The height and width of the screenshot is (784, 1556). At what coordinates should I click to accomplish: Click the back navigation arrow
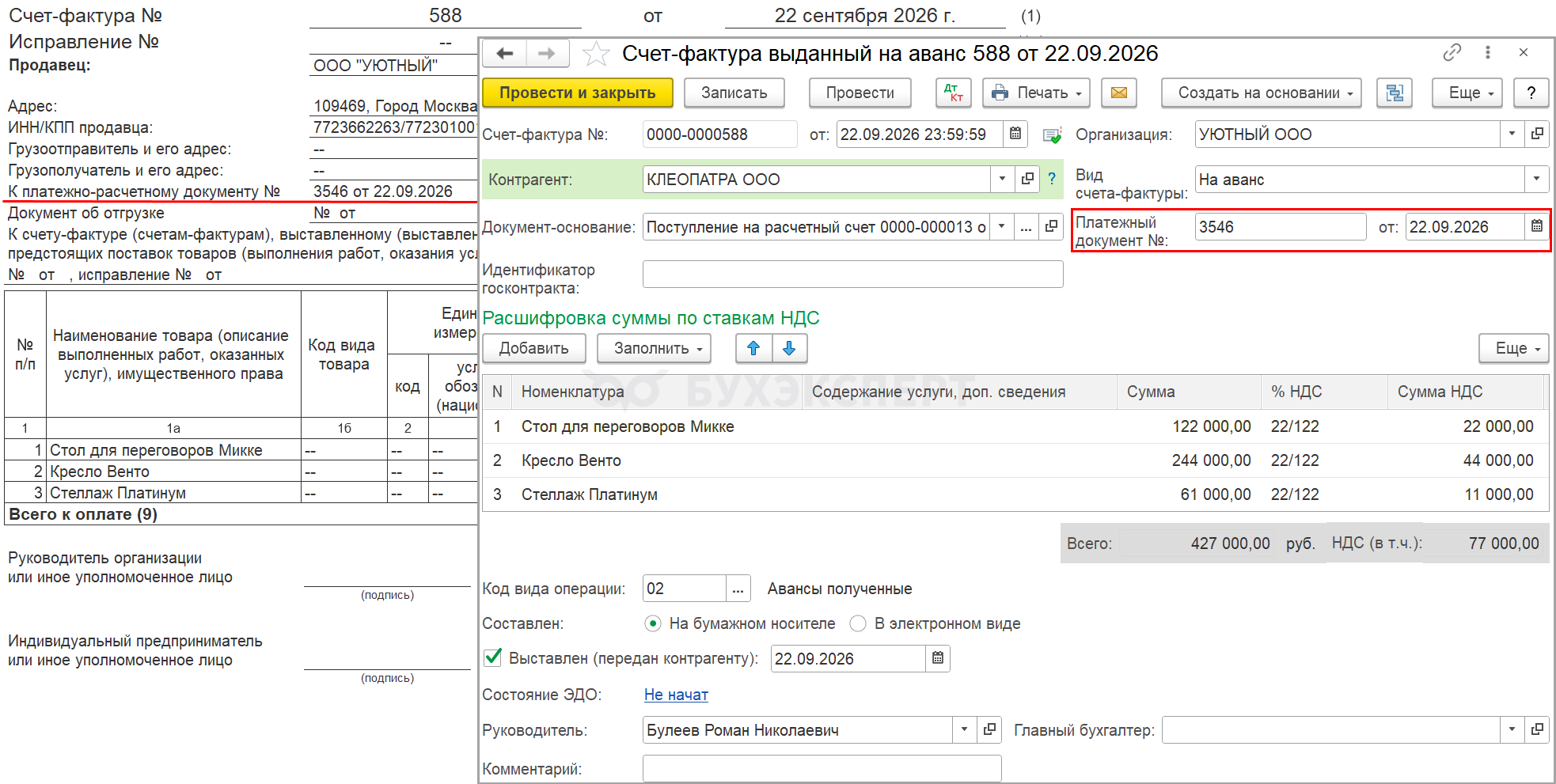coord(505,54)
